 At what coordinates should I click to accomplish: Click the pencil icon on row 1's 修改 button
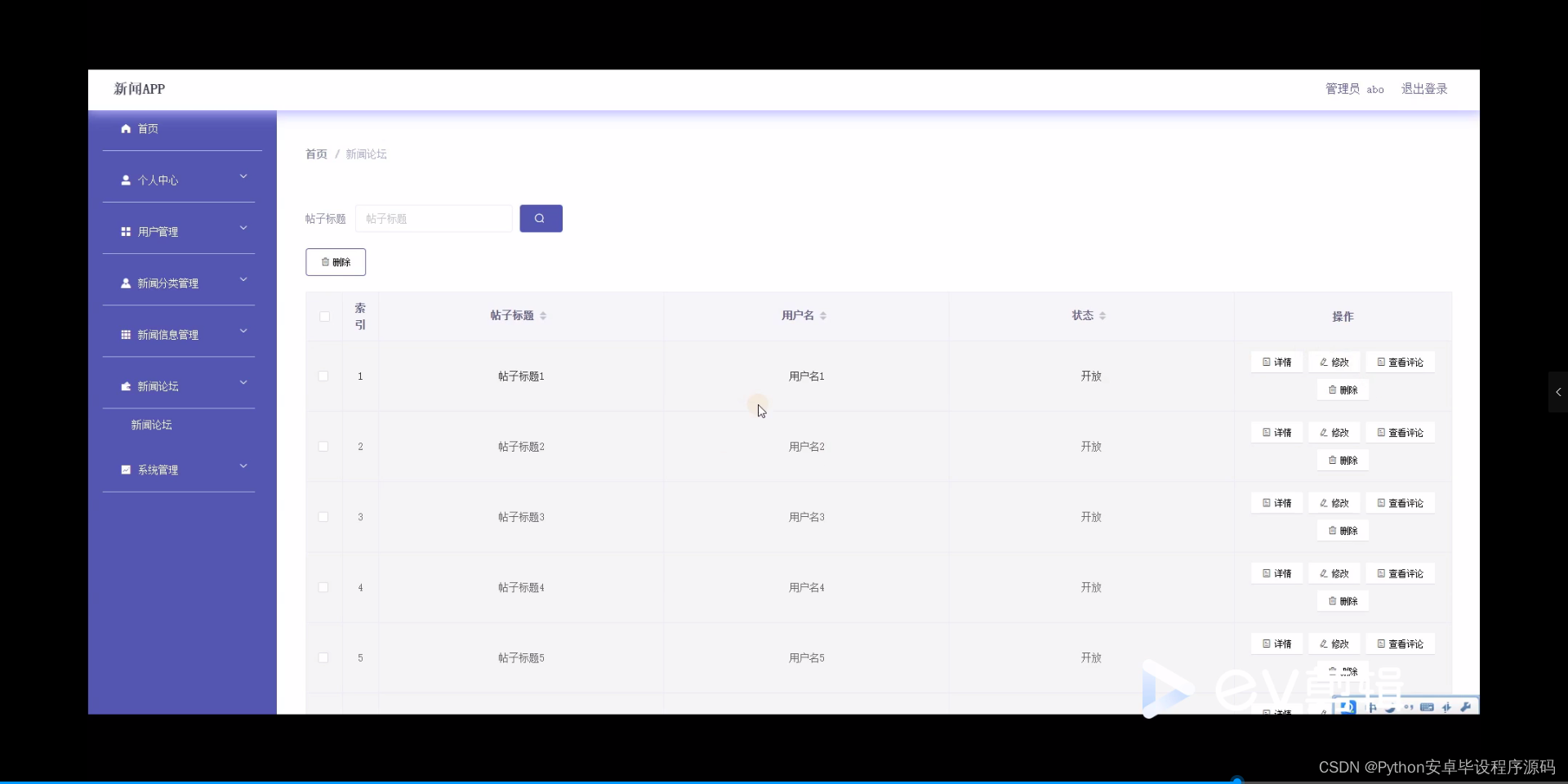[1323, 362]
